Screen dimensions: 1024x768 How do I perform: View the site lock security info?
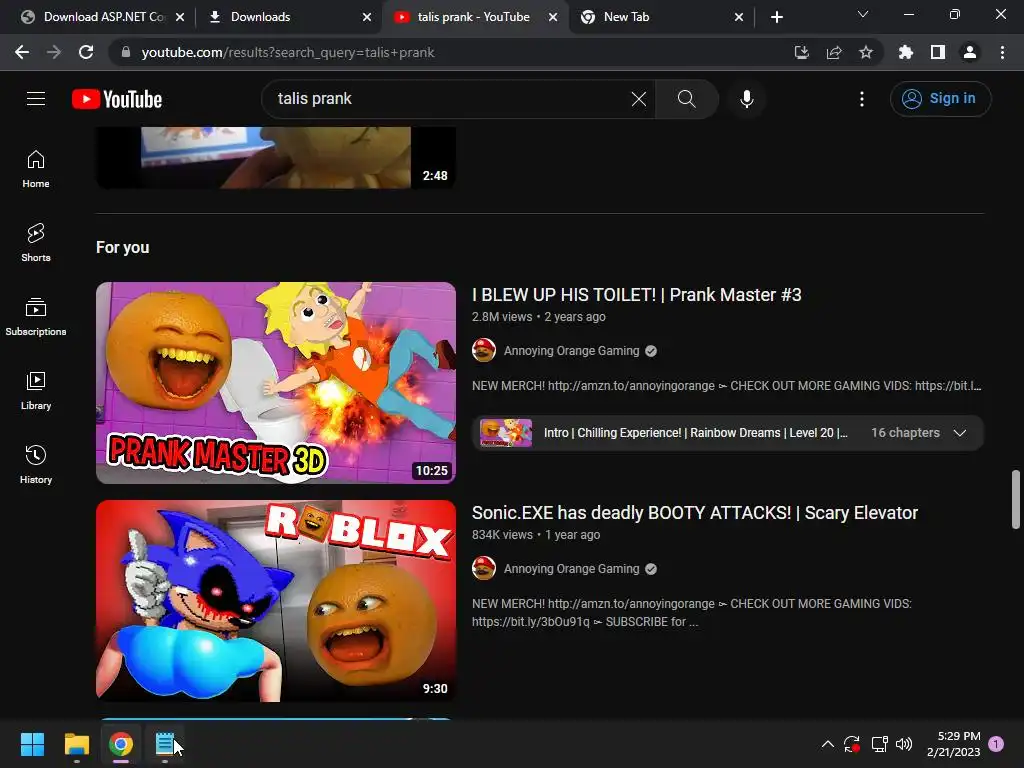click(x=126, y=52)
